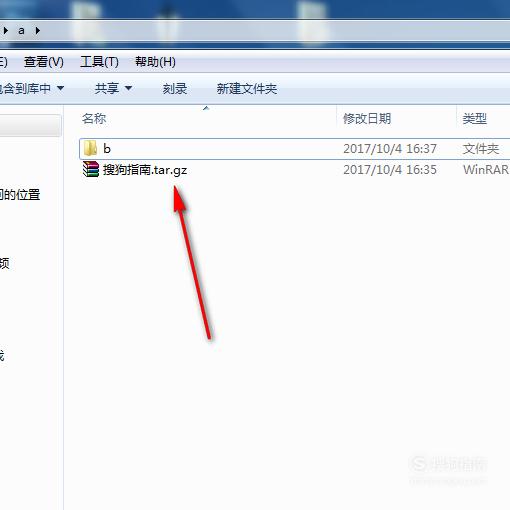Screen dimensions: 510x510
Task: Click the WinRAR type cell of the archive
Action: click(x=486, y=170)
